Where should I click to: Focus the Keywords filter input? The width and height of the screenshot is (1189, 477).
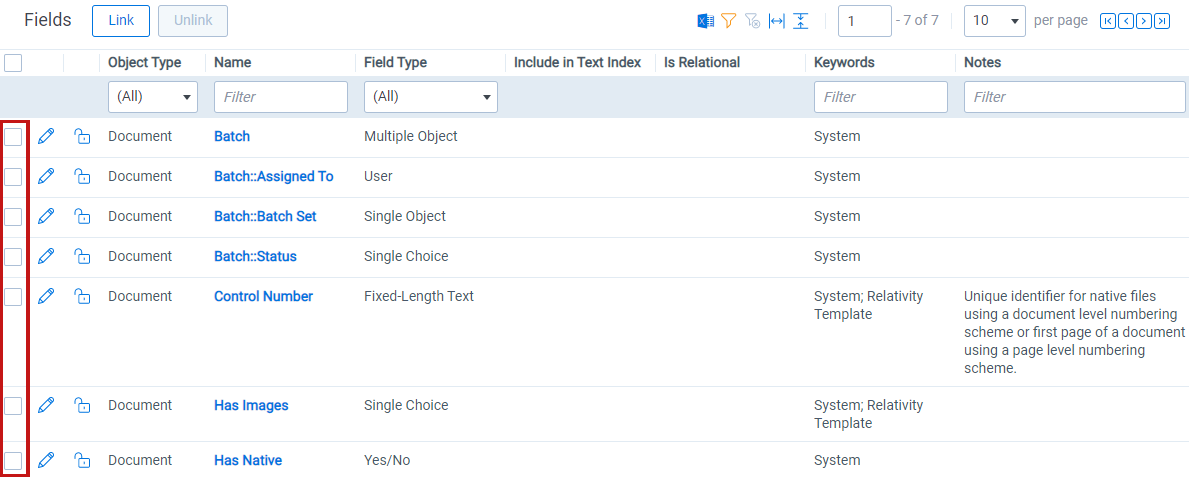pyautogui.click(x=881, y=97)
